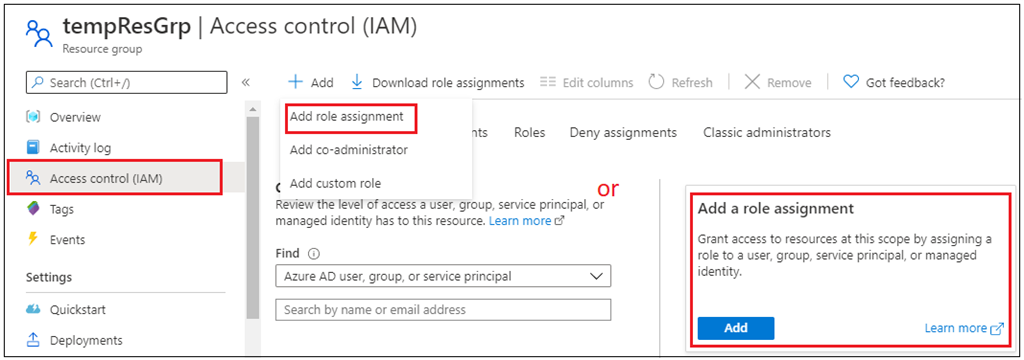Choose Add role assignment from the menu
Screen dimensions: 1024x360
click(347, 117)
